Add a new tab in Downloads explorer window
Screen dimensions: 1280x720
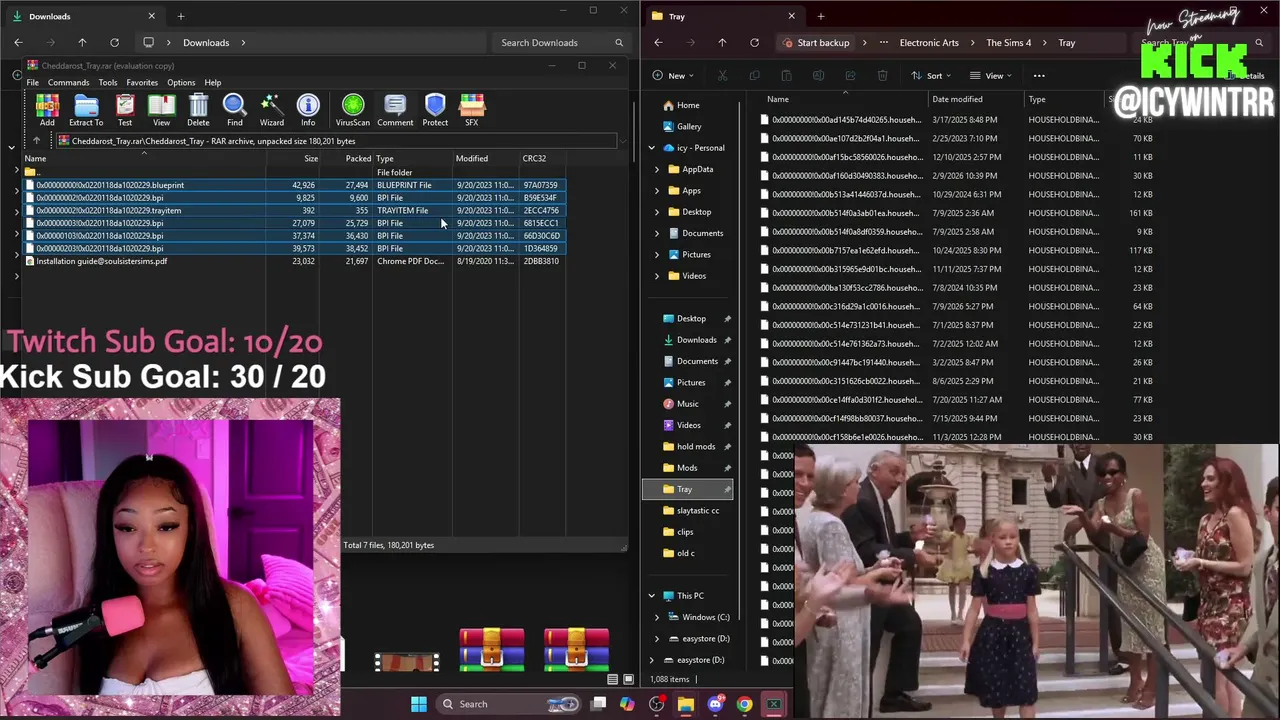point(181,16)
